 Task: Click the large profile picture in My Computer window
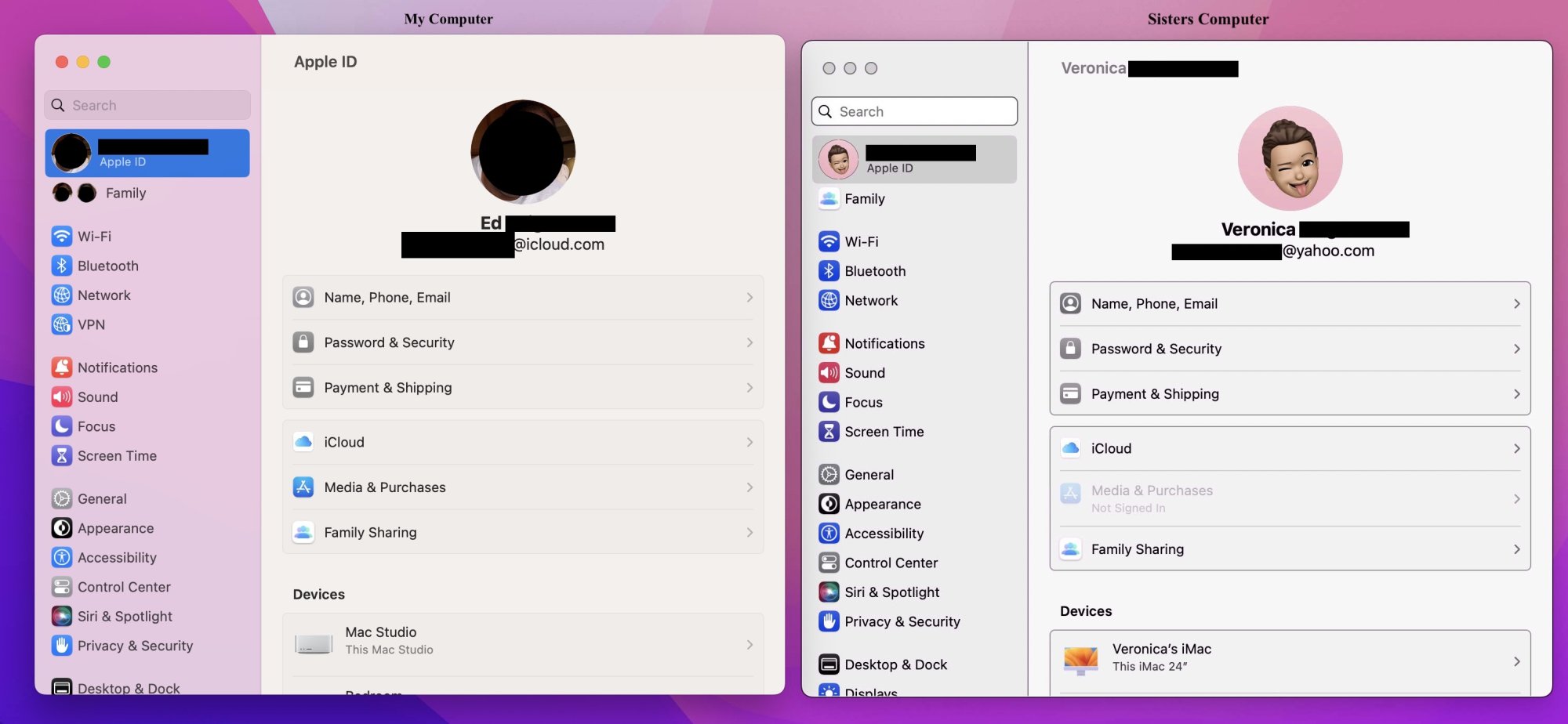pyautogui.click(x=523, y=152)
